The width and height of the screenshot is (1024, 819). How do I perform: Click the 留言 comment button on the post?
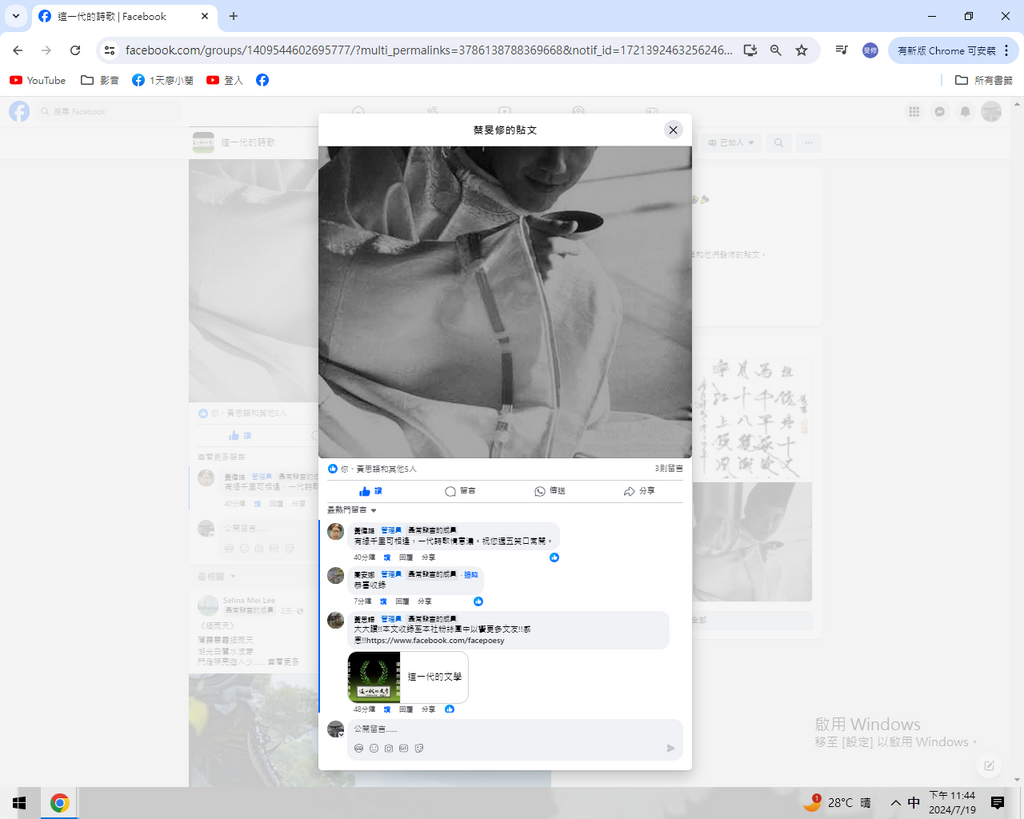tap(460, 491)
